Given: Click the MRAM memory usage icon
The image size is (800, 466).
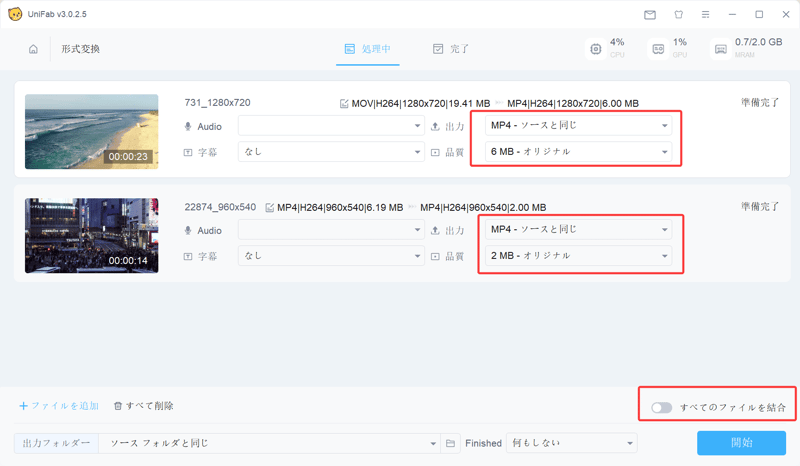Looking at the screenshot, I should point(720,49).
